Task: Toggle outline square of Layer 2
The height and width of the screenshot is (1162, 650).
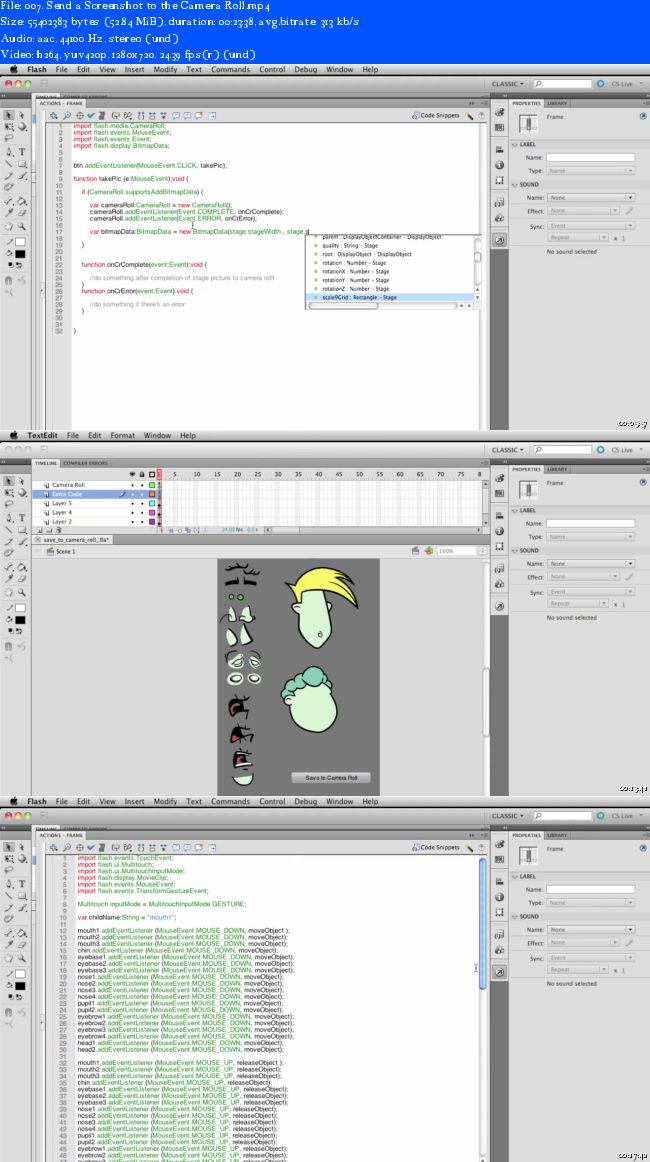Action: point(153,522)
